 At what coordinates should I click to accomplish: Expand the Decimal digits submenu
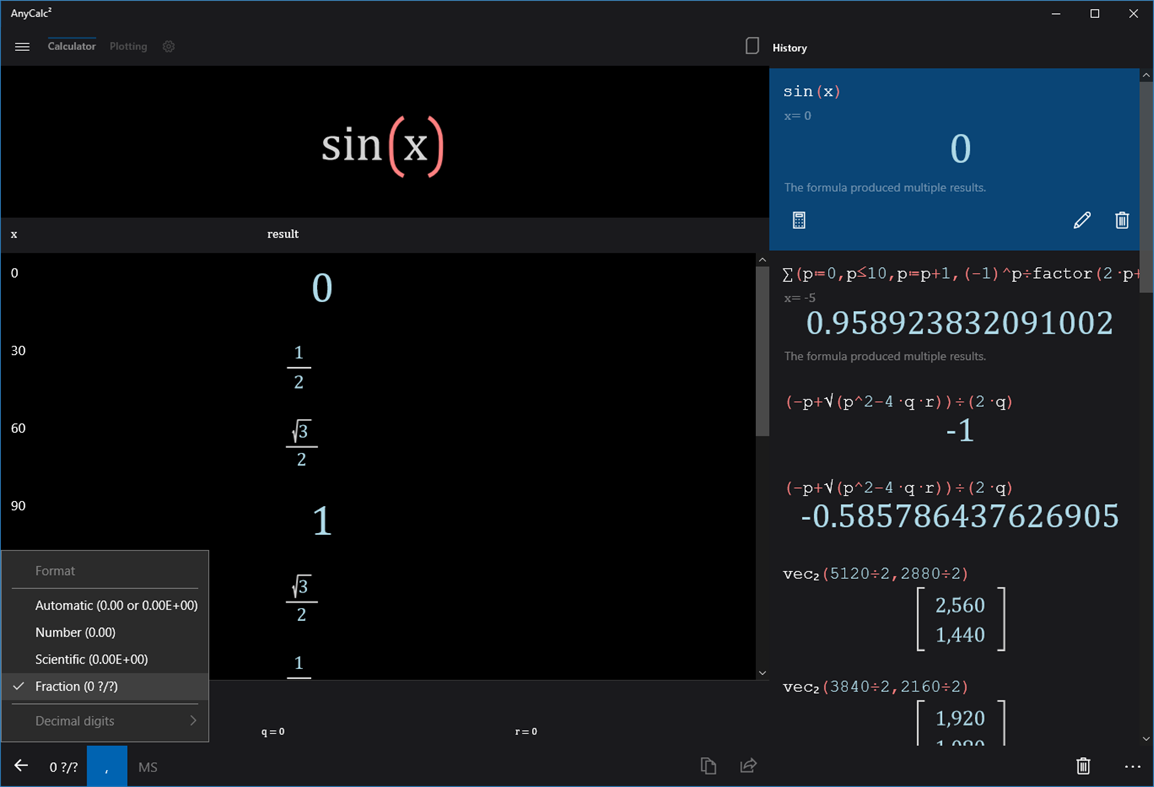pyautogui.click(x=105, y=720)
